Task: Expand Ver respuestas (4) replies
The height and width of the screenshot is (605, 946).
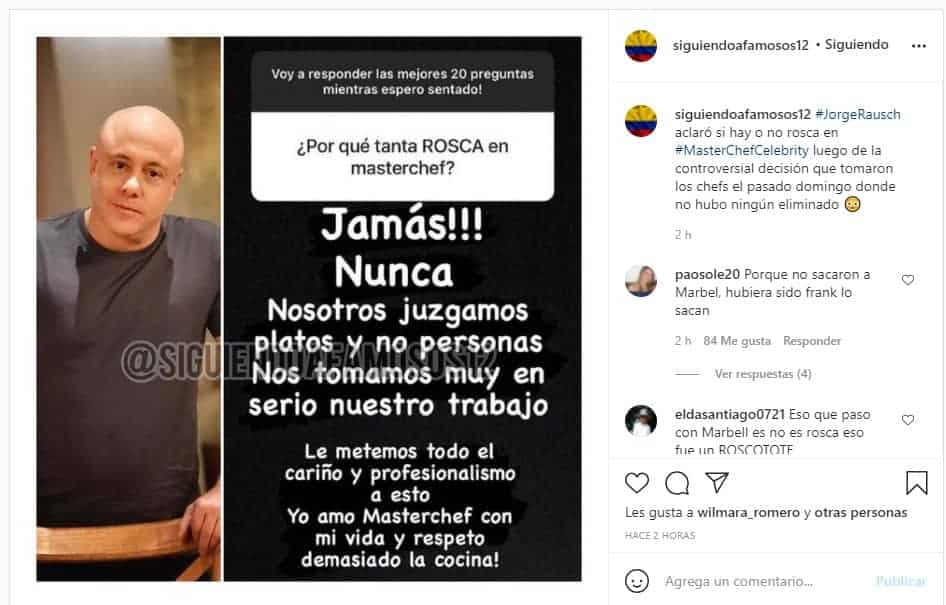Action: tap(763, 374)
